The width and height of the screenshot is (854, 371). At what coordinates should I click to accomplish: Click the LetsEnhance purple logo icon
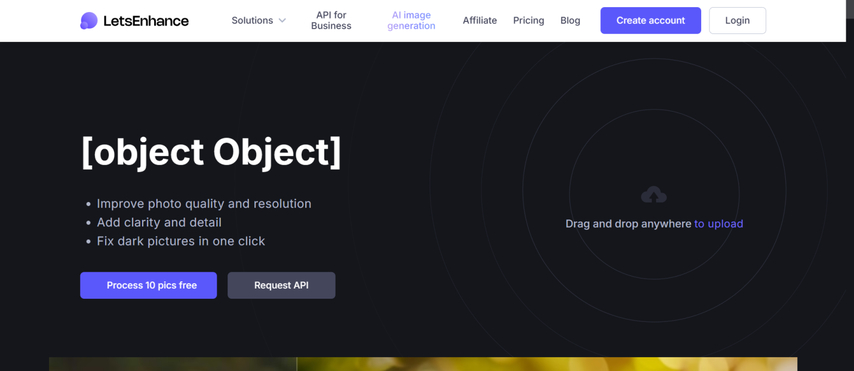tap(88, 21)
